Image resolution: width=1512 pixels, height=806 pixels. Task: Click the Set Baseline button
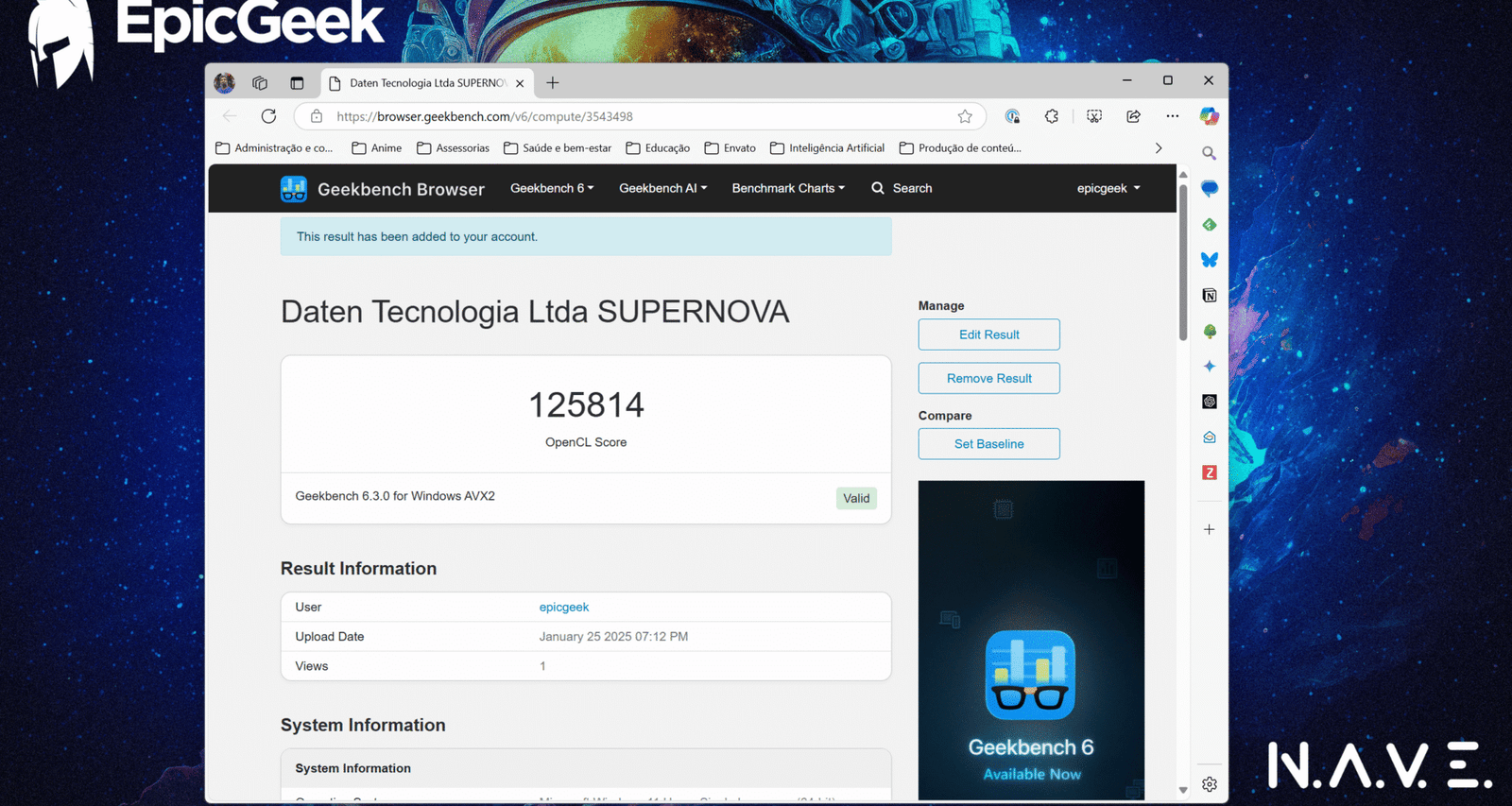pos(988,444)
